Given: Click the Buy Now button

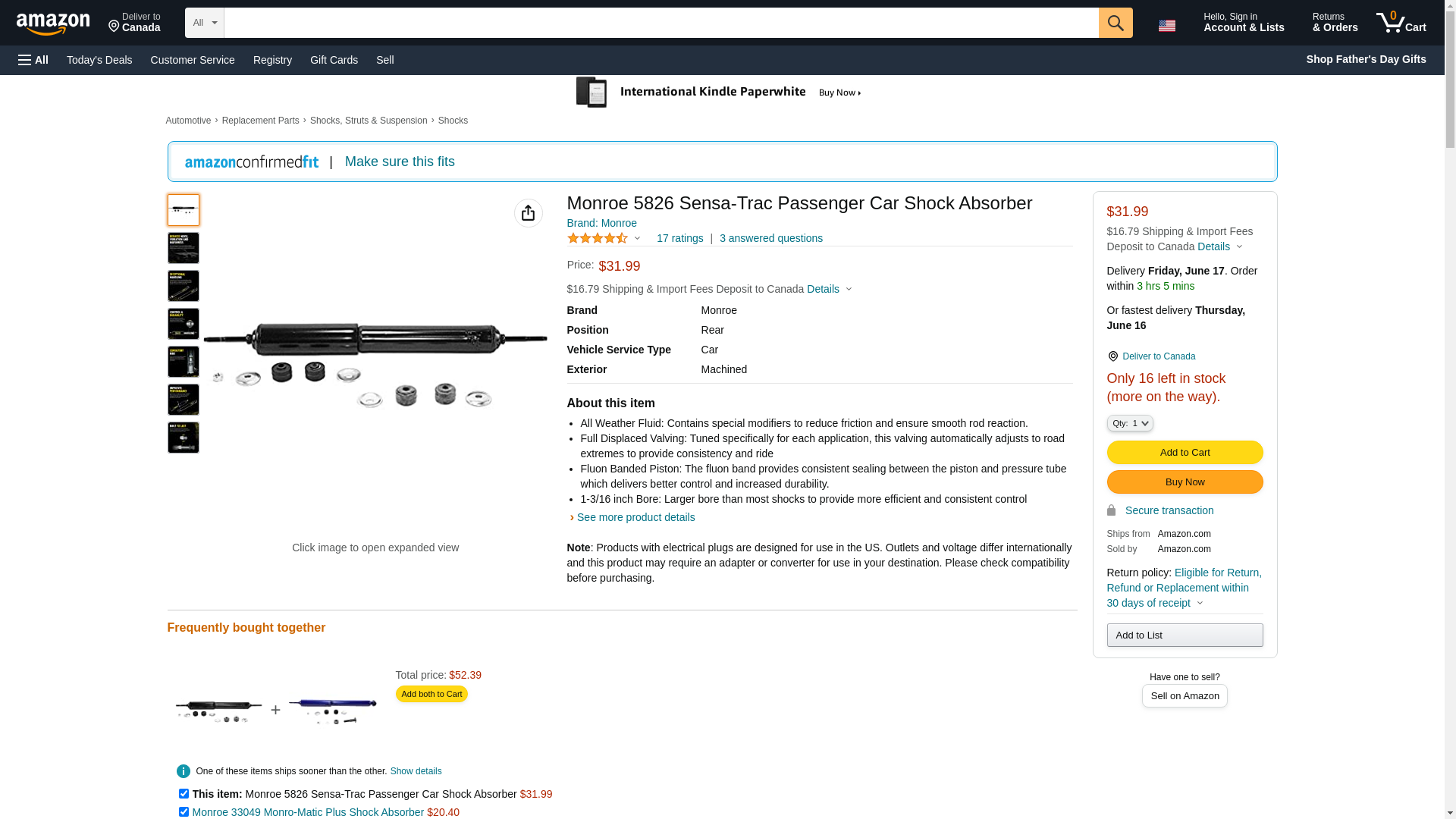Looking at the screenshot, I should point(1185,482).
